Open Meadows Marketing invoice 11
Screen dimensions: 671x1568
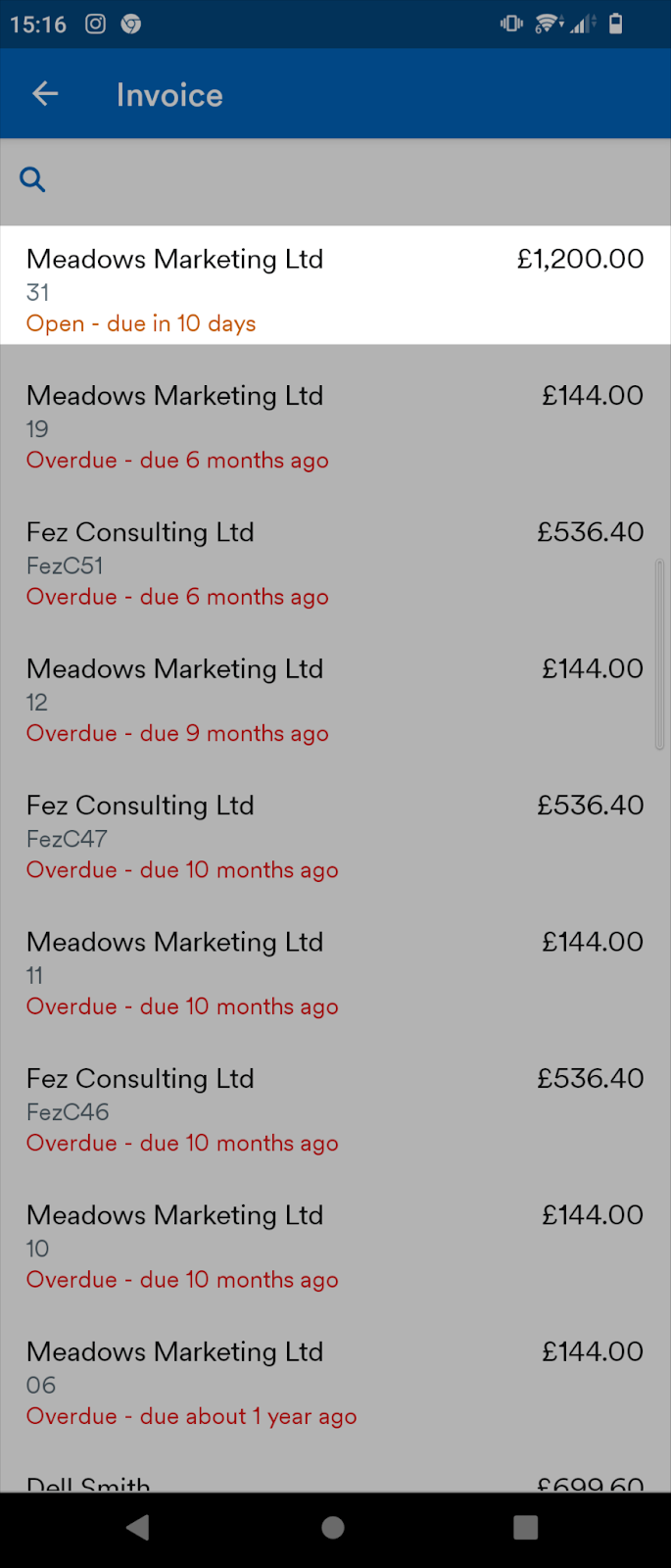[x=335, y=973]
